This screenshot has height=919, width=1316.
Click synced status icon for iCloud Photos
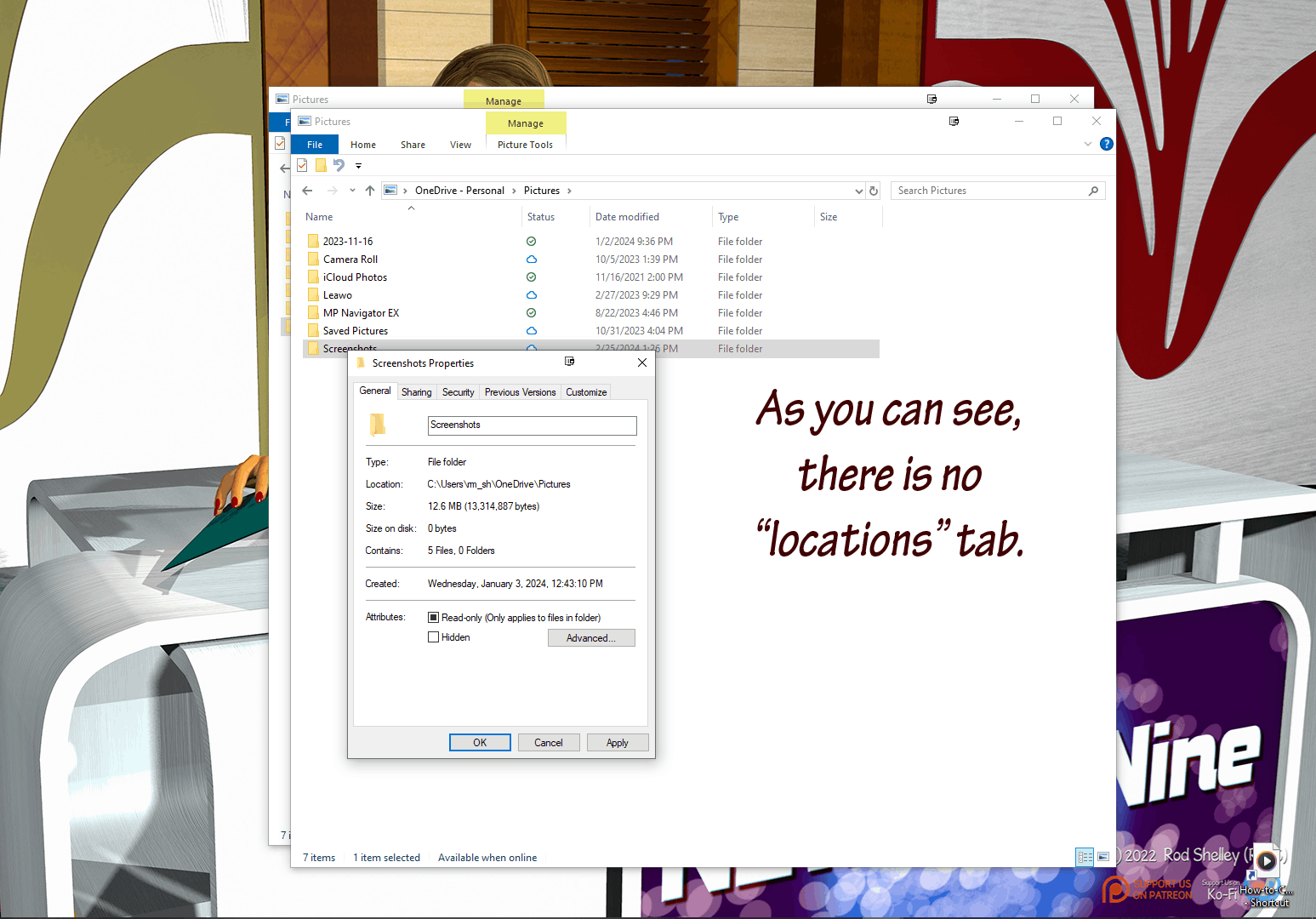(532, 277)
